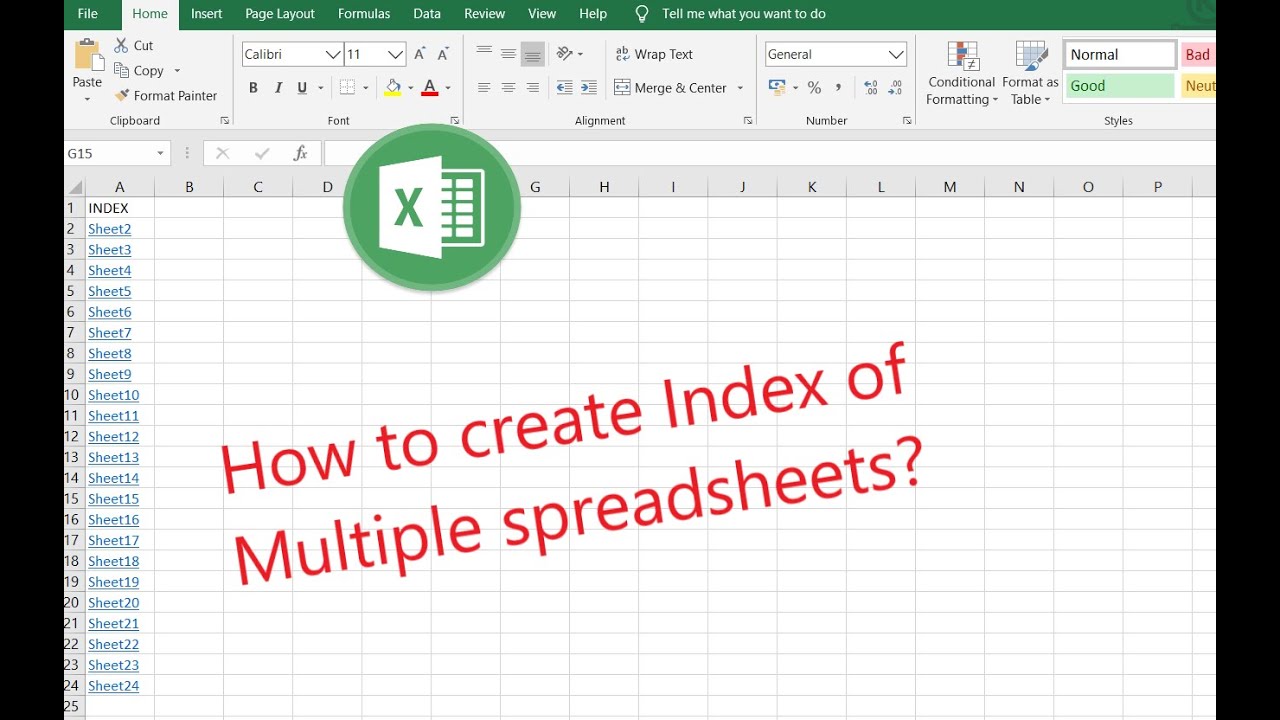This screenshot has width=1280, height=720.
Task: Click the Copy icon
Action: tap(122, 70)
